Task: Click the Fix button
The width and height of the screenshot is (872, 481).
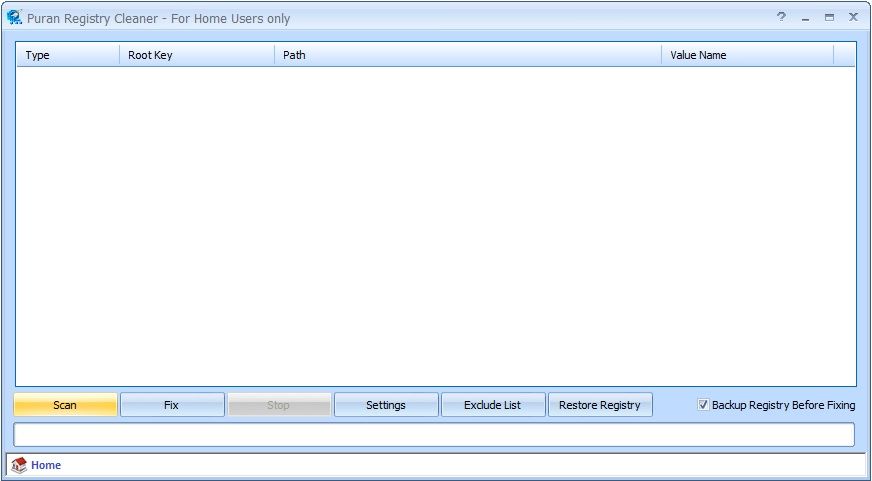Action: (172, 405)
